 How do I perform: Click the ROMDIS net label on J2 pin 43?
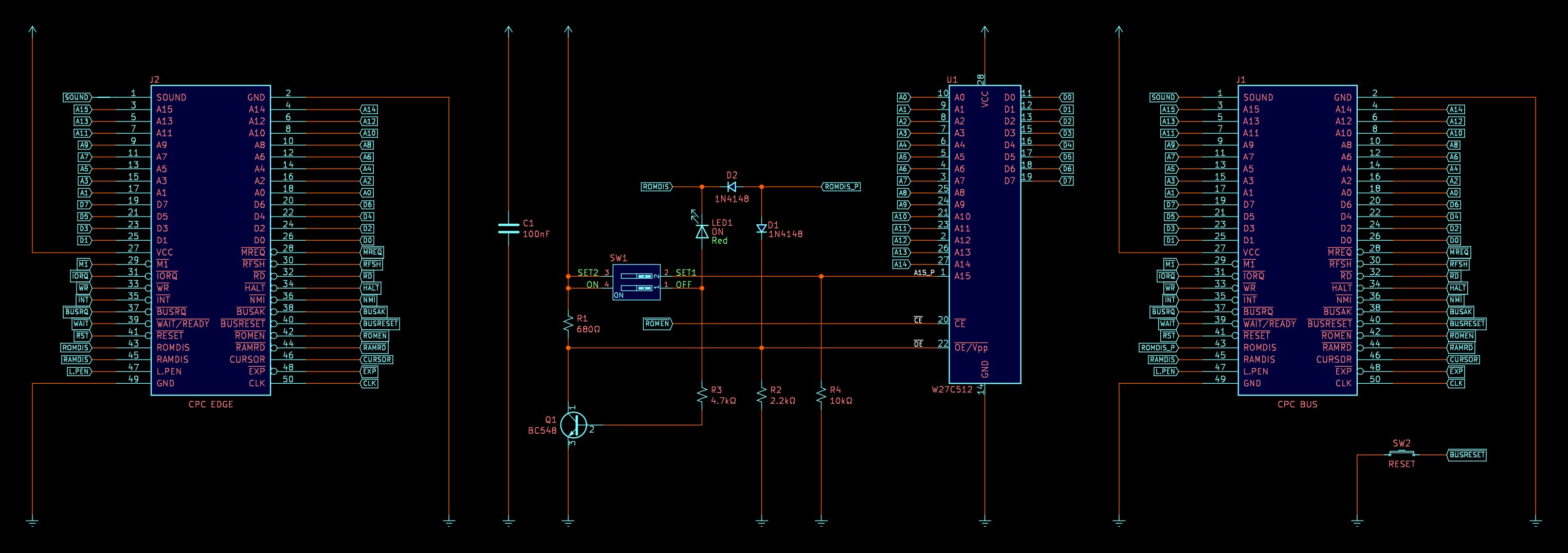click(x=76, y=348)
